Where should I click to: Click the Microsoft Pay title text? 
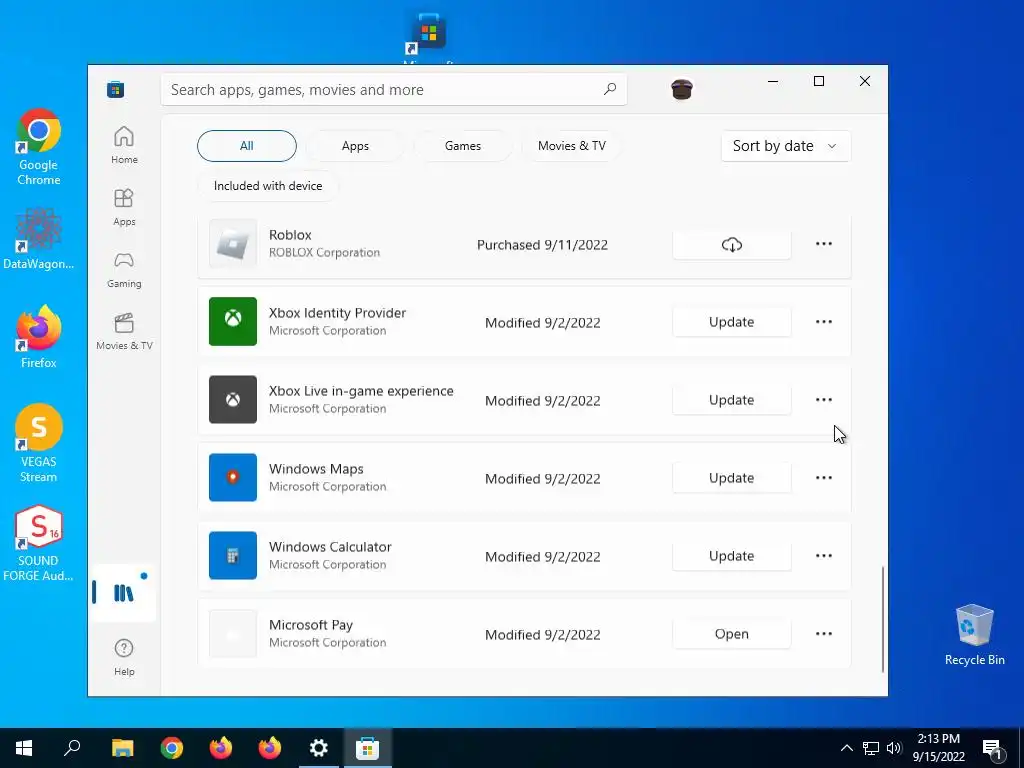pos(311,625)
